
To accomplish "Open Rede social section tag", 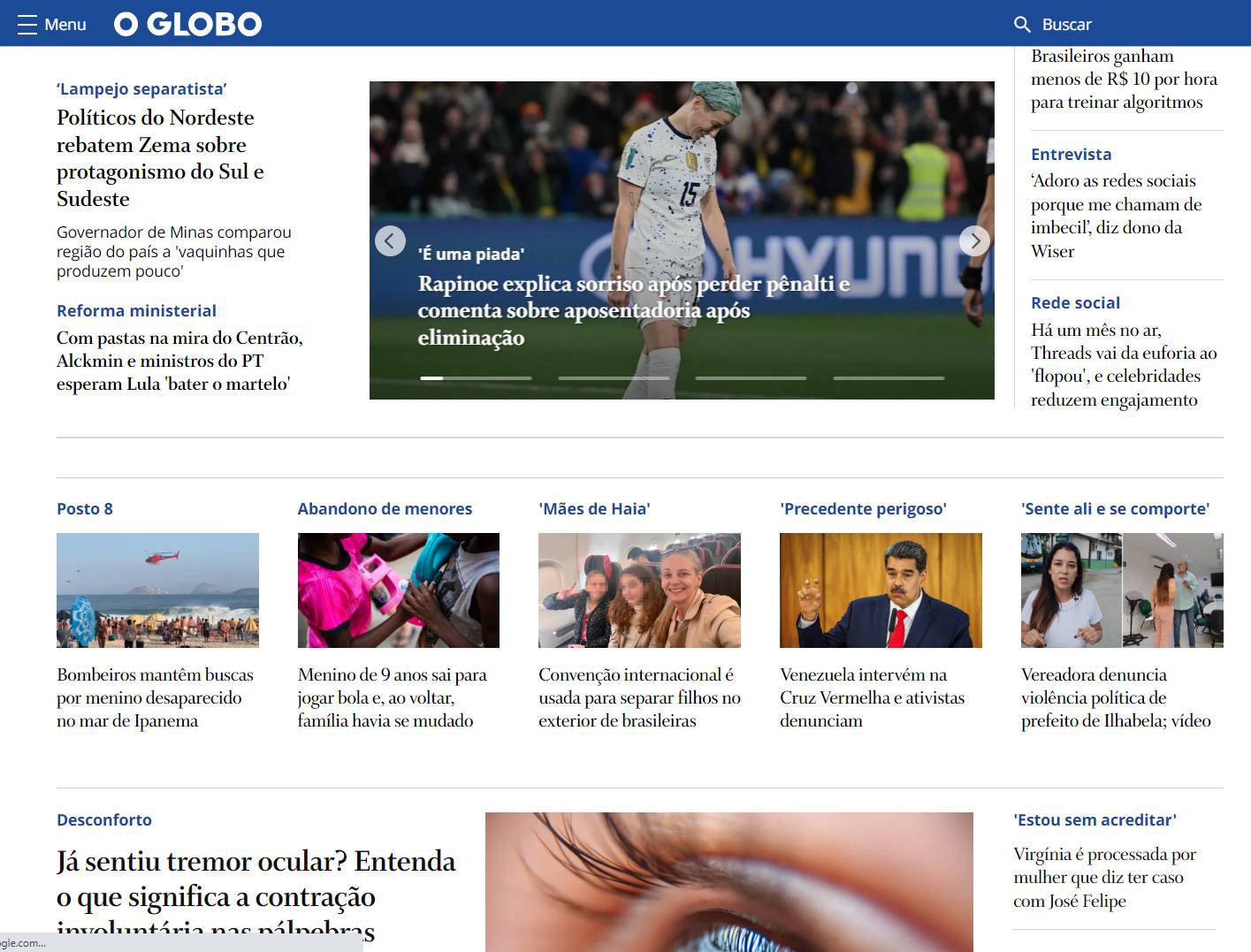I will coord(1075,302).
